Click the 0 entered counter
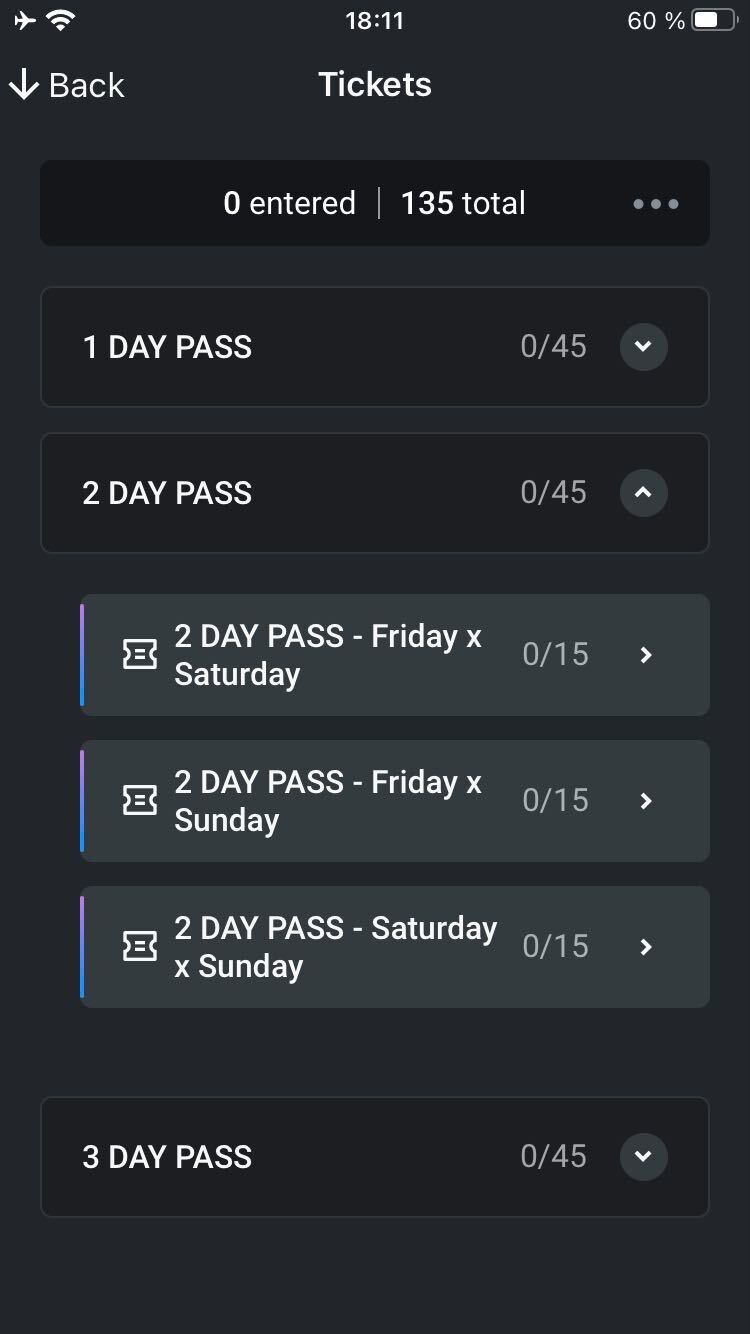This screenshot has height=1334, width=750. click(290, 203)
